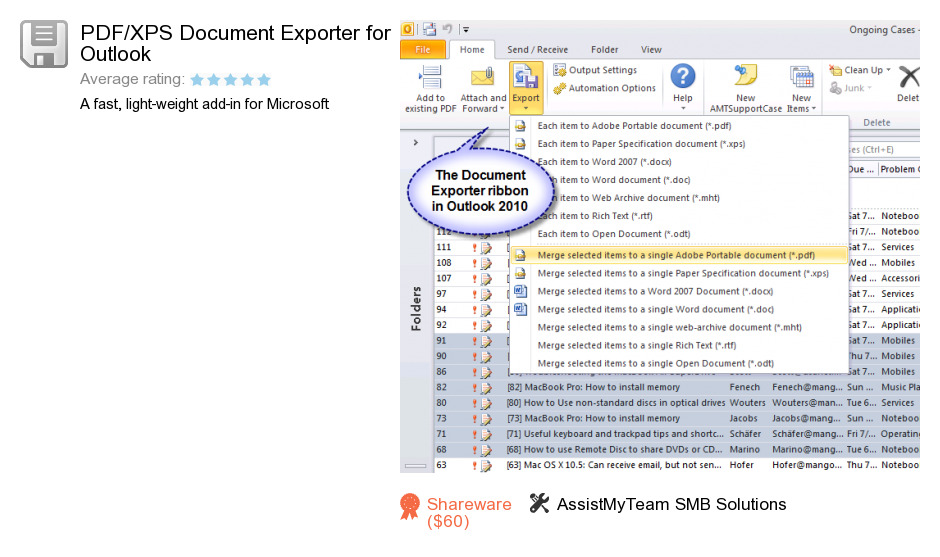Click the Shareware ($60) label
The width and height of the screenshot is (940, 557).
[469, 513]
